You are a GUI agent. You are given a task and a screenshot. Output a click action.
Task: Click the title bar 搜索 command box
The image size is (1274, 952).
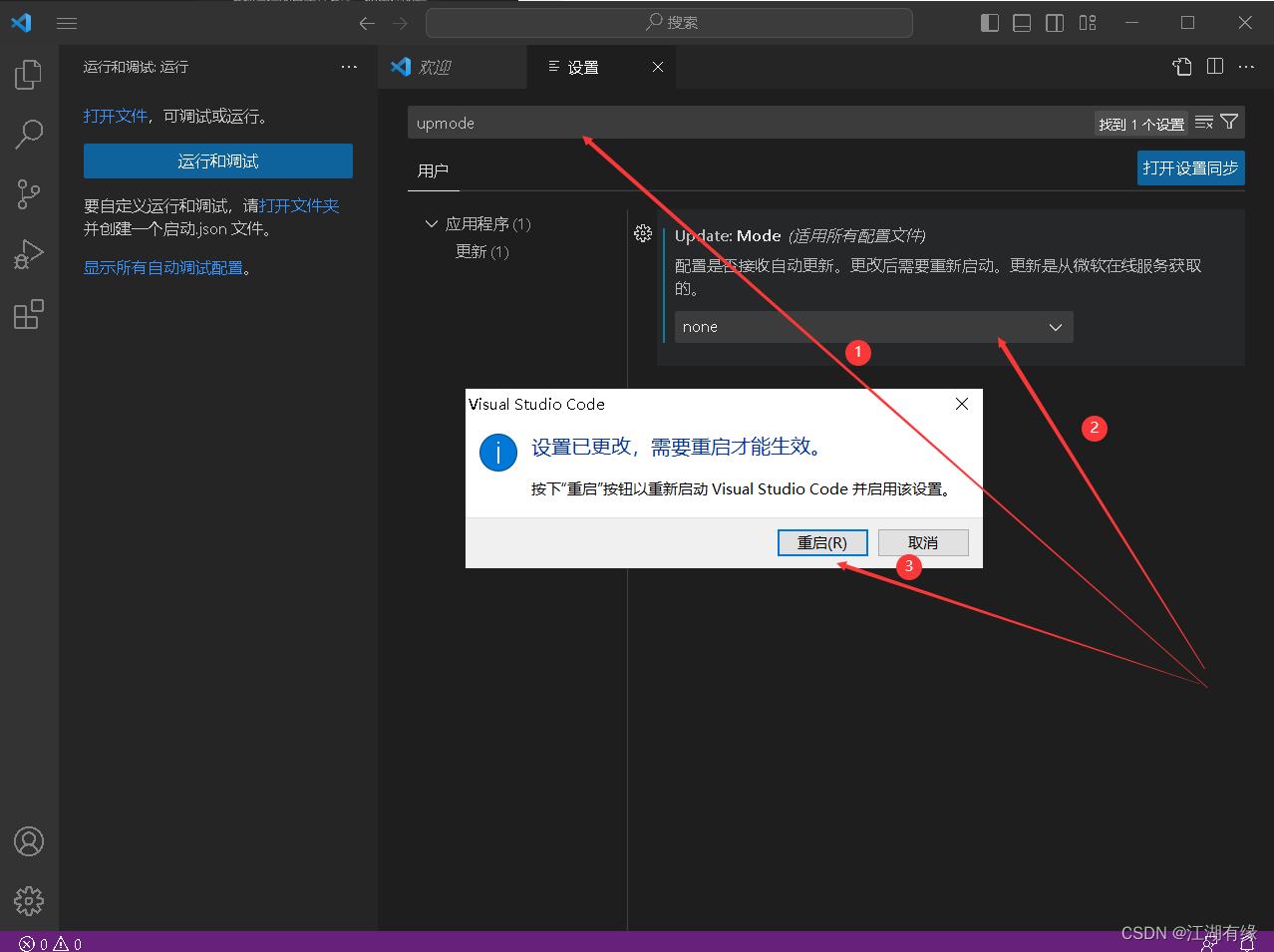point(669,23)
